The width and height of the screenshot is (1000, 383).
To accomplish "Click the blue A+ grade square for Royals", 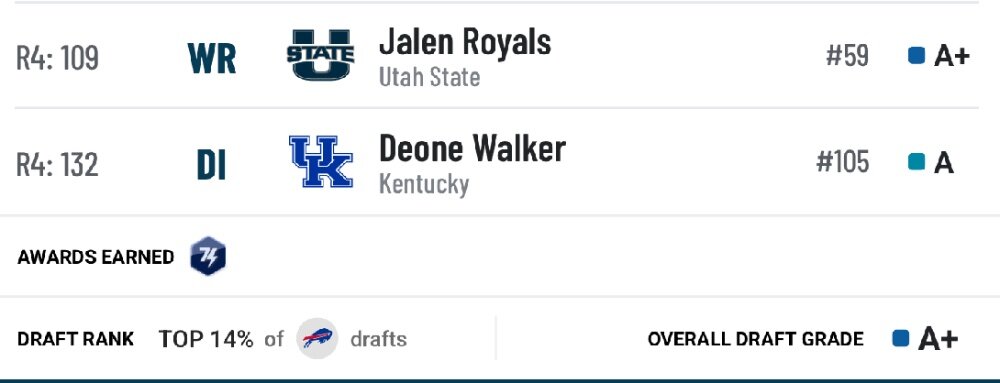I will click(x=916, y=56).
